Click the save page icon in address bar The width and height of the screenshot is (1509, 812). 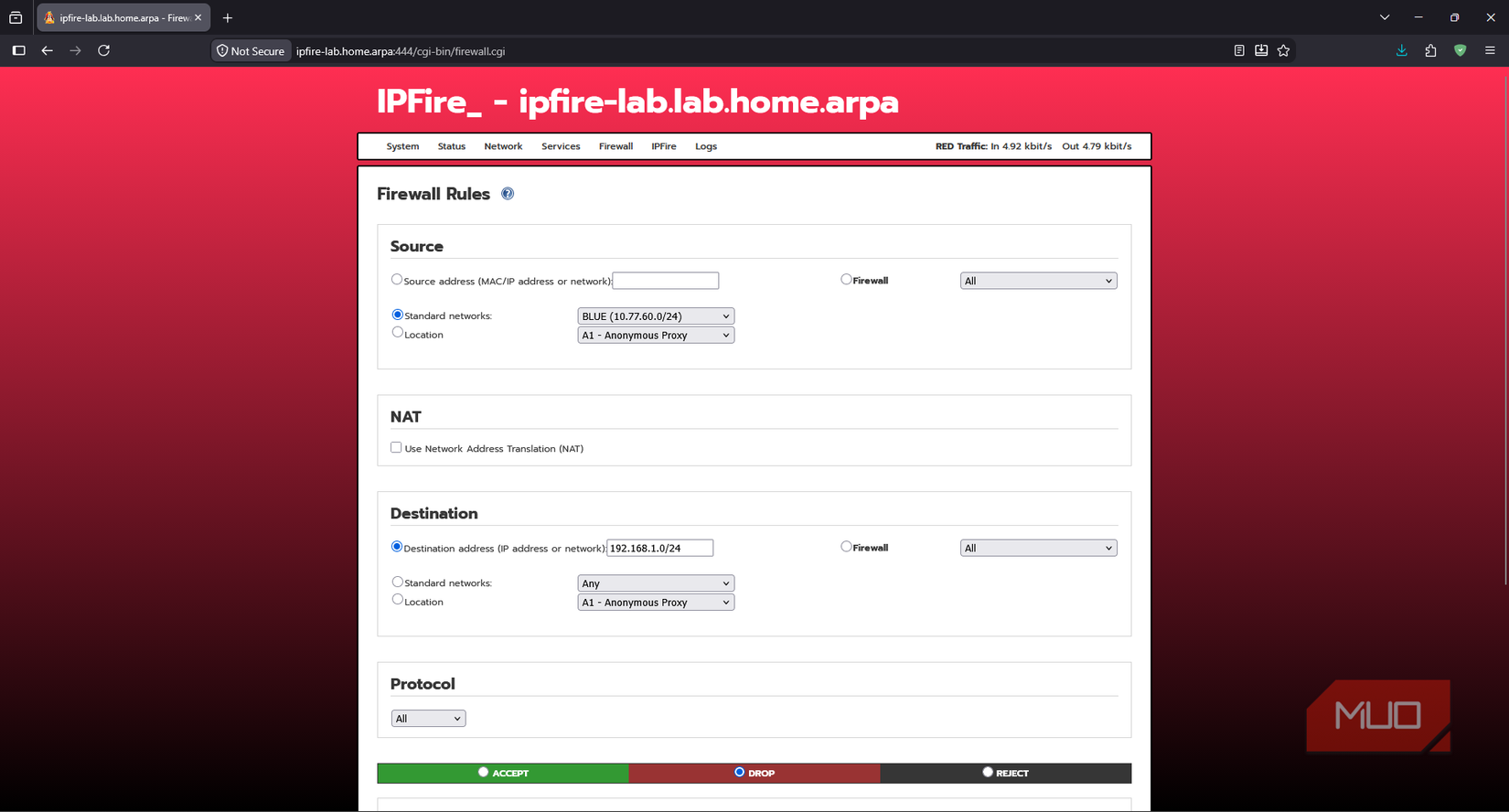tap(1261, 51)
